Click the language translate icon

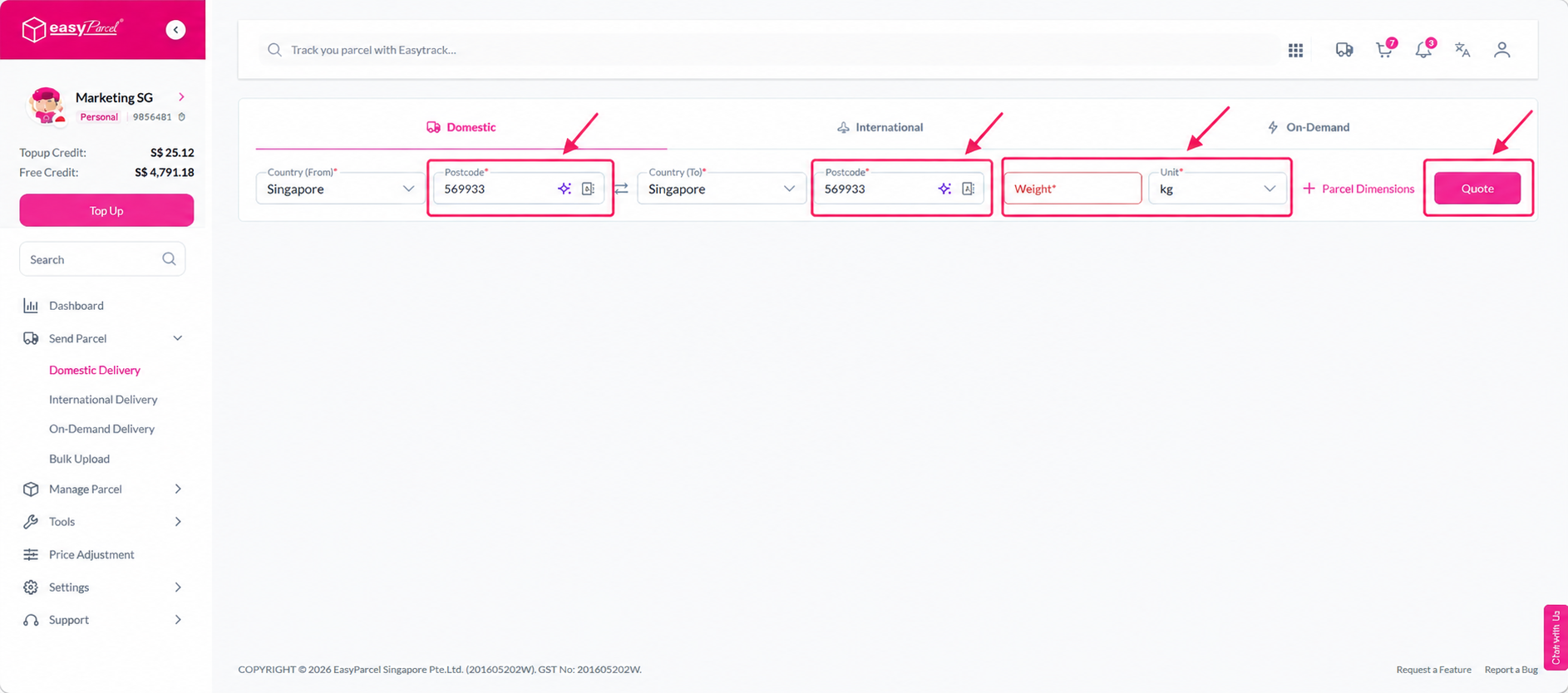click(1462, 50)
